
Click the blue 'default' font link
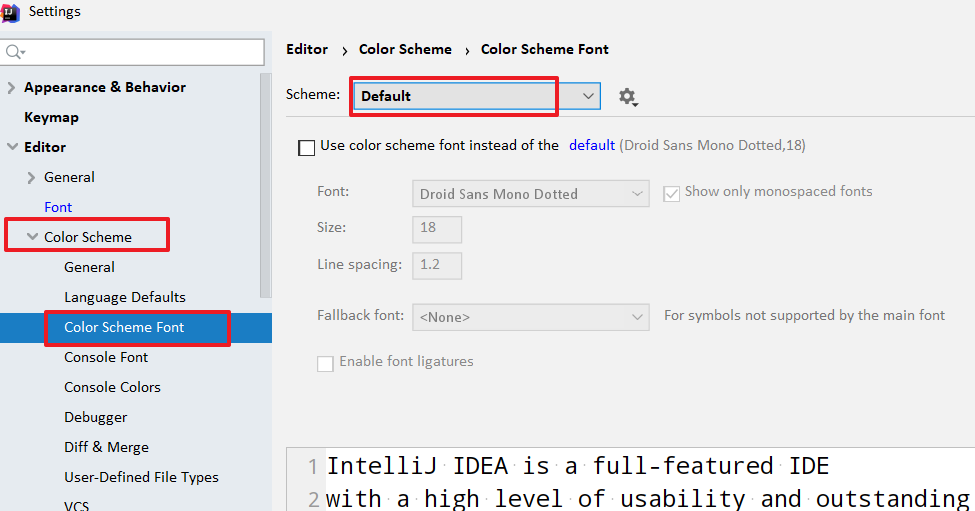pyautogui.click(x=592, y=145)
